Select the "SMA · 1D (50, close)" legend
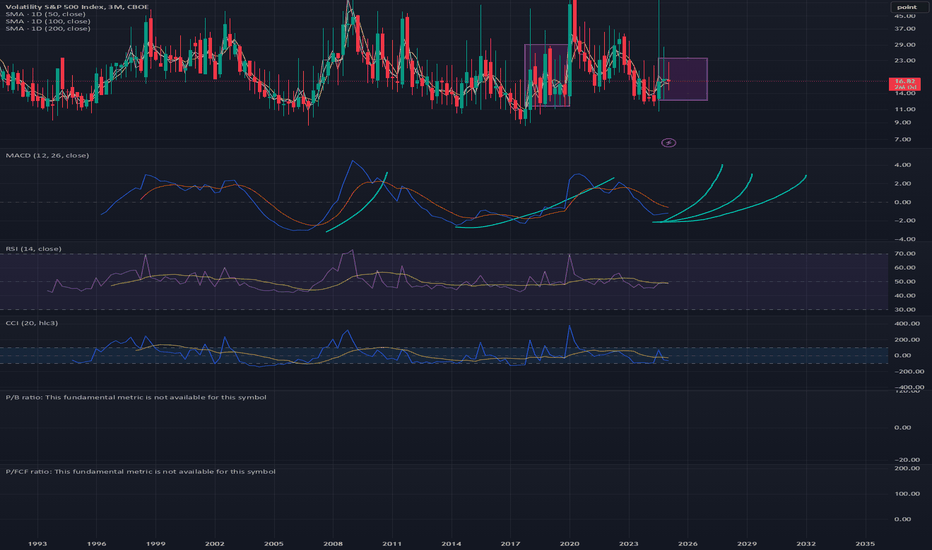The width and height of the screenshot is (932, 550). pyautogui.click(x=45, y=14)
